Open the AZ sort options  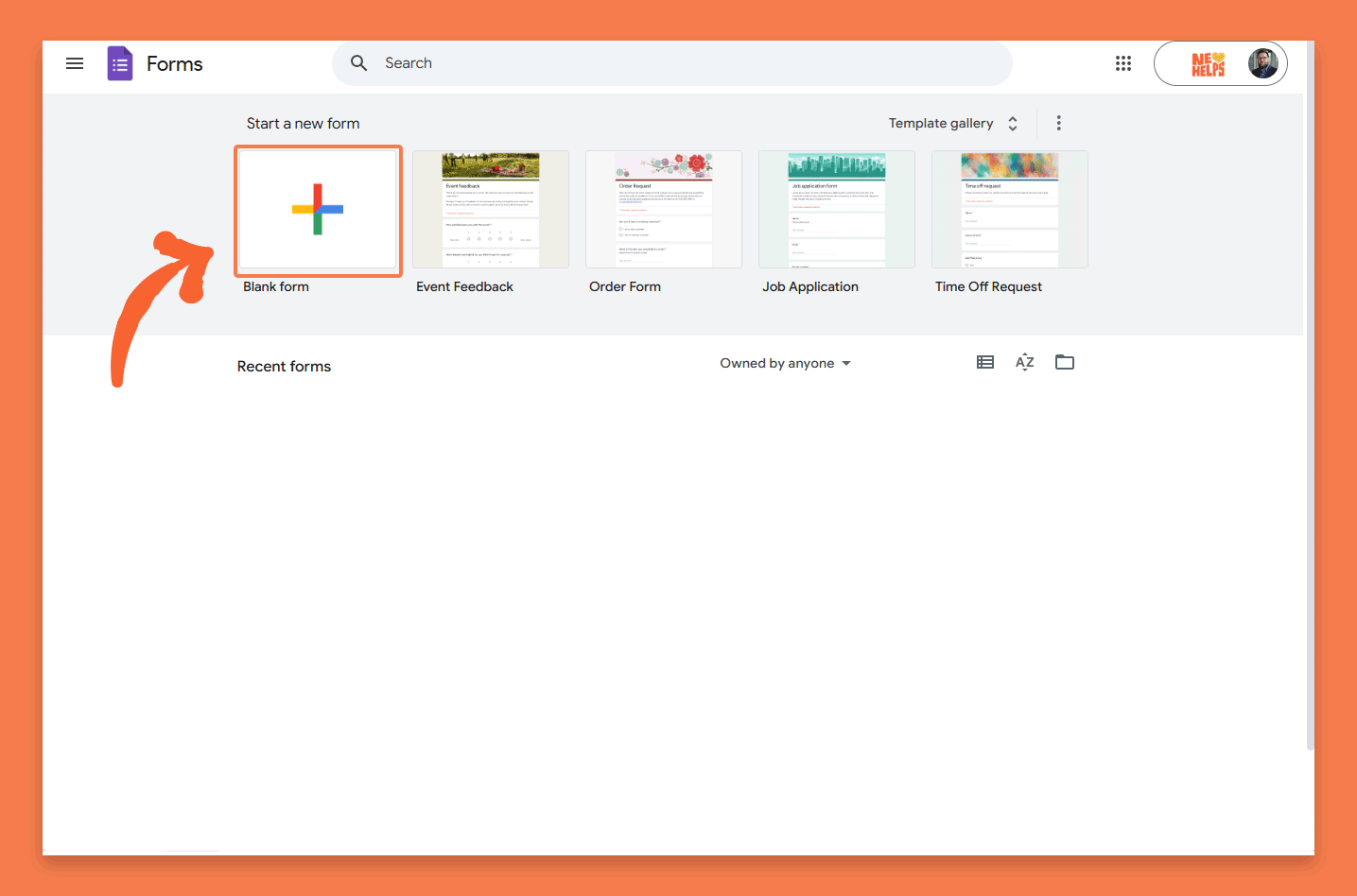[x=1024, y=362]
